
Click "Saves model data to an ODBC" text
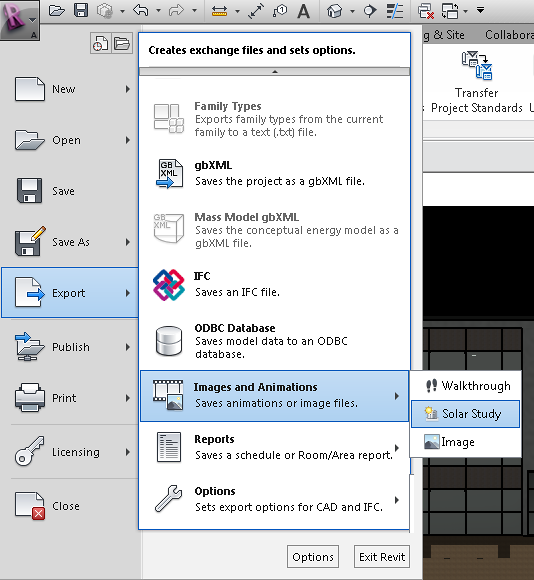pyautogui.click(x=271, y=341)
